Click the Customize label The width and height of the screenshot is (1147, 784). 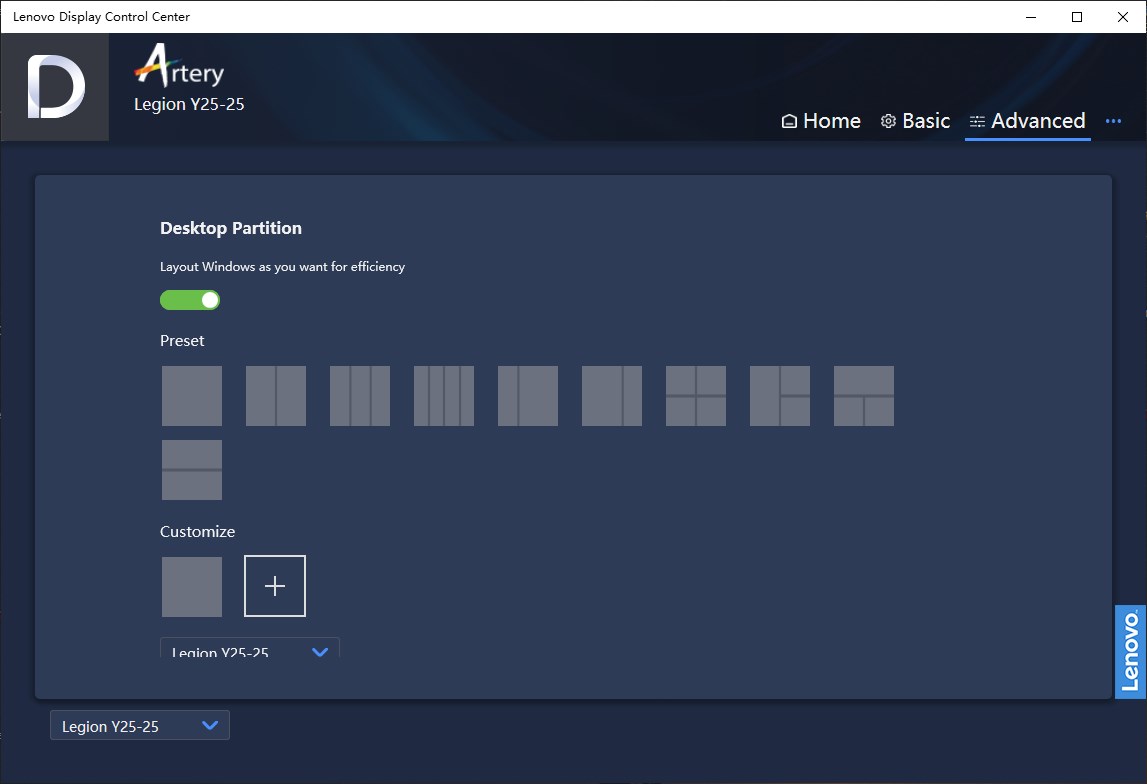[x=198, y=532]
